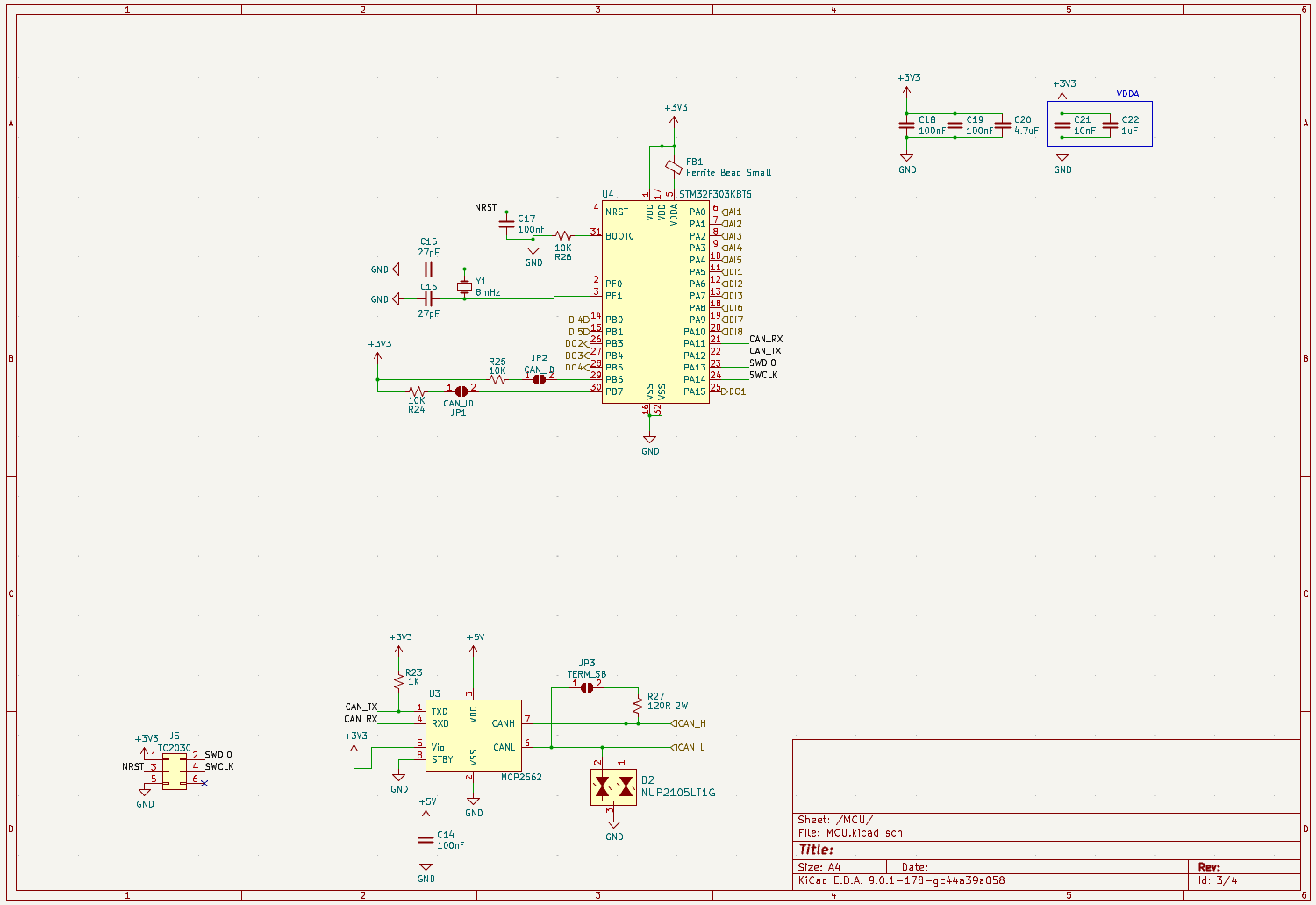This screenshot has height=905, width=1316.
Task: Select the NUP2105LT1G diode symbol D2
Action: tap(614, 786)
